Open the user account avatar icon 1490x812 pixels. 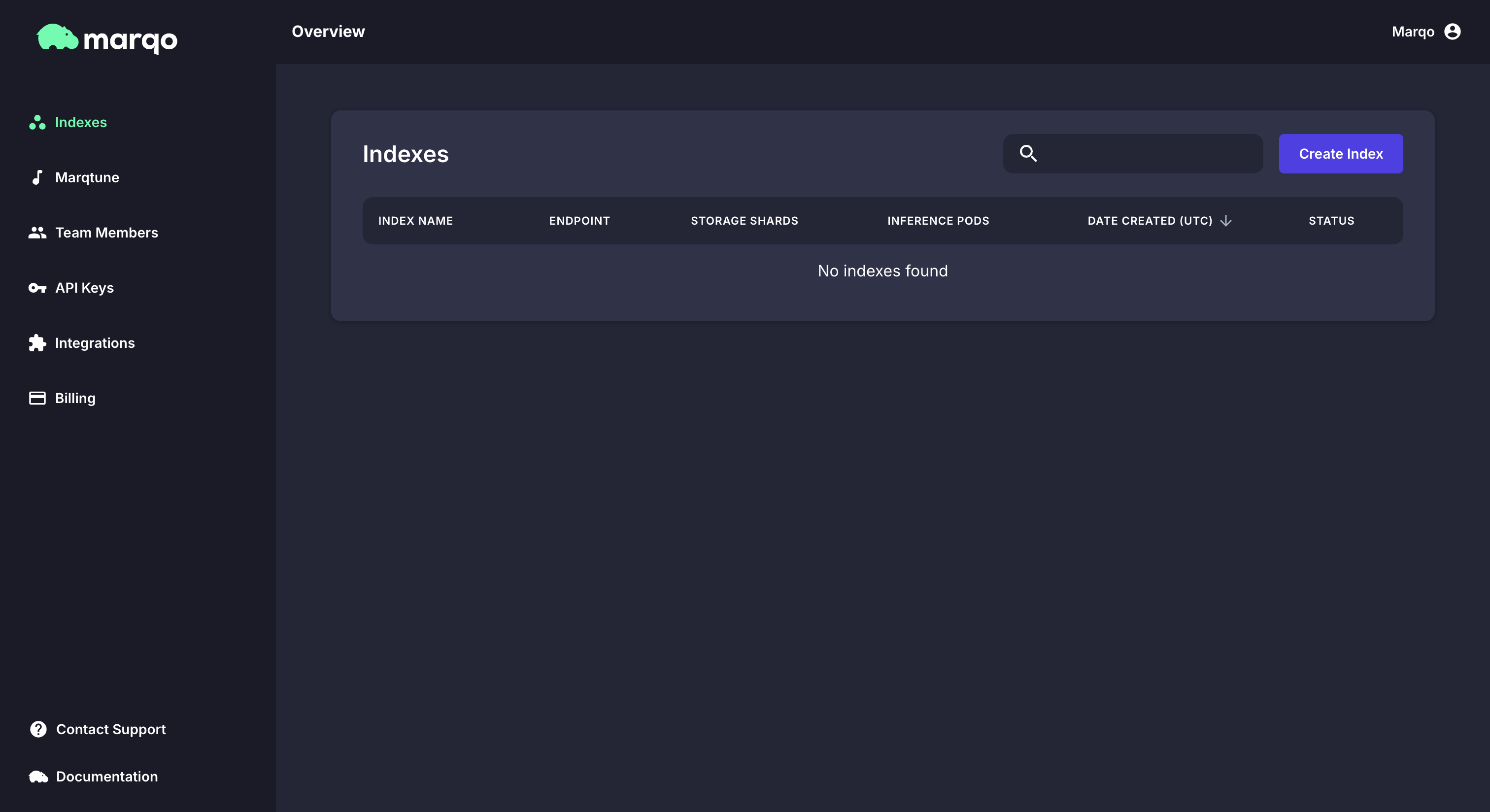(x=1452, y=31)
